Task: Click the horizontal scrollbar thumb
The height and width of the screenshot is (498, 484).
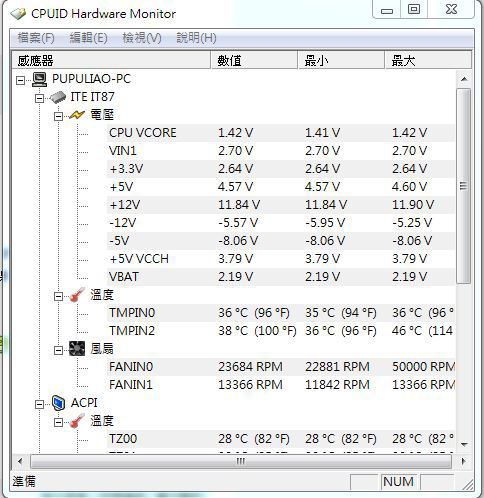Action: (x=241, y=461)
